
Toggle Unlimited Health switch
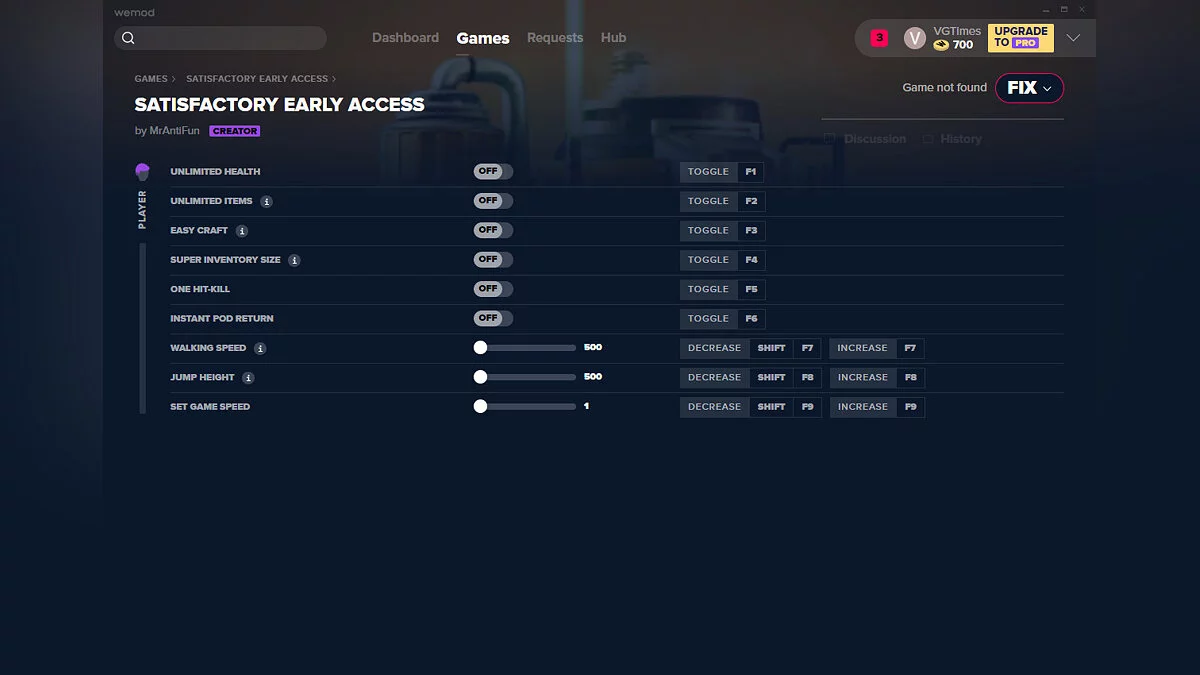click(493, 171)
